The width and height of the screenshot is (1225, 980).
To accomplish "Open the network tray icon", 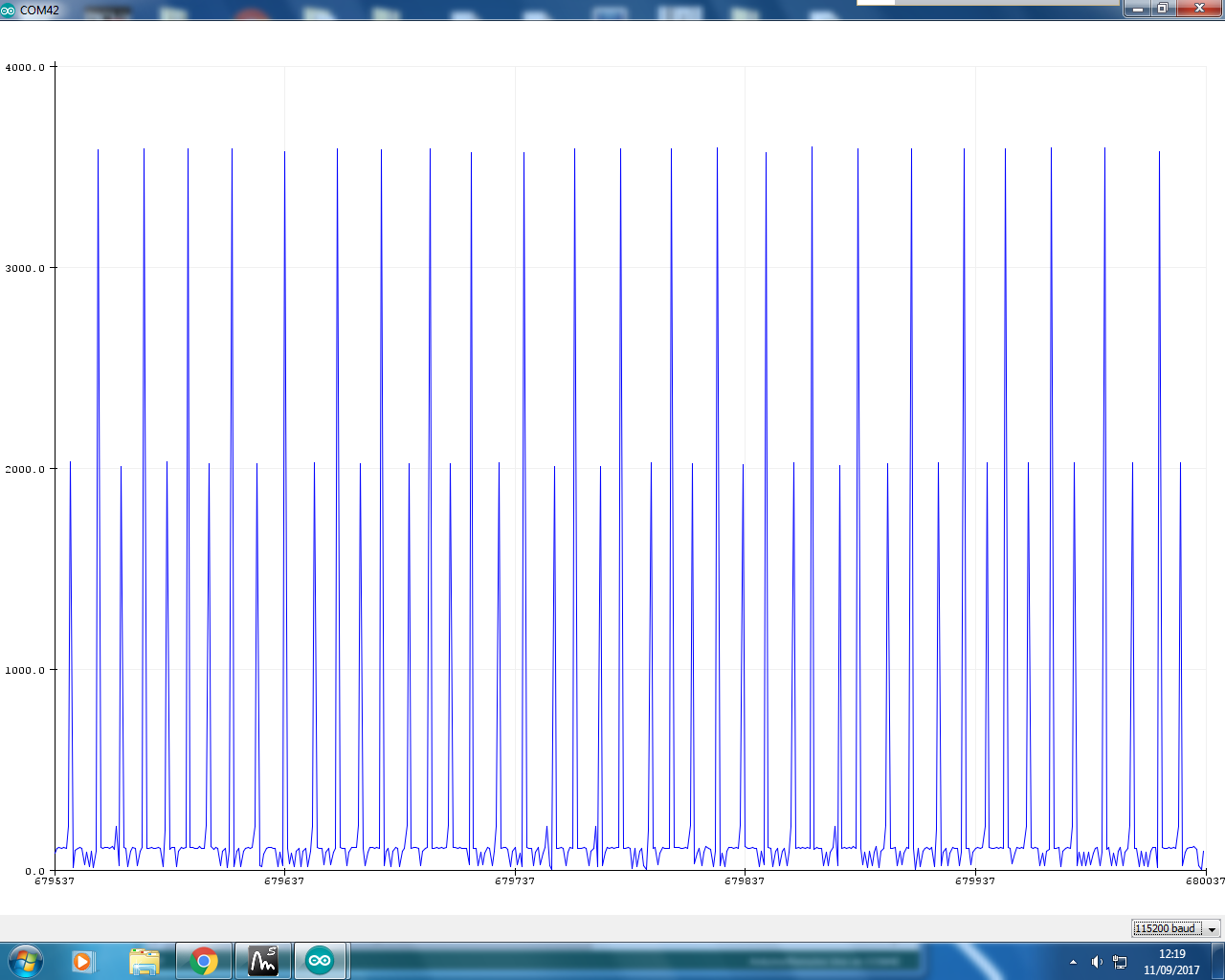I will 1120,962.
